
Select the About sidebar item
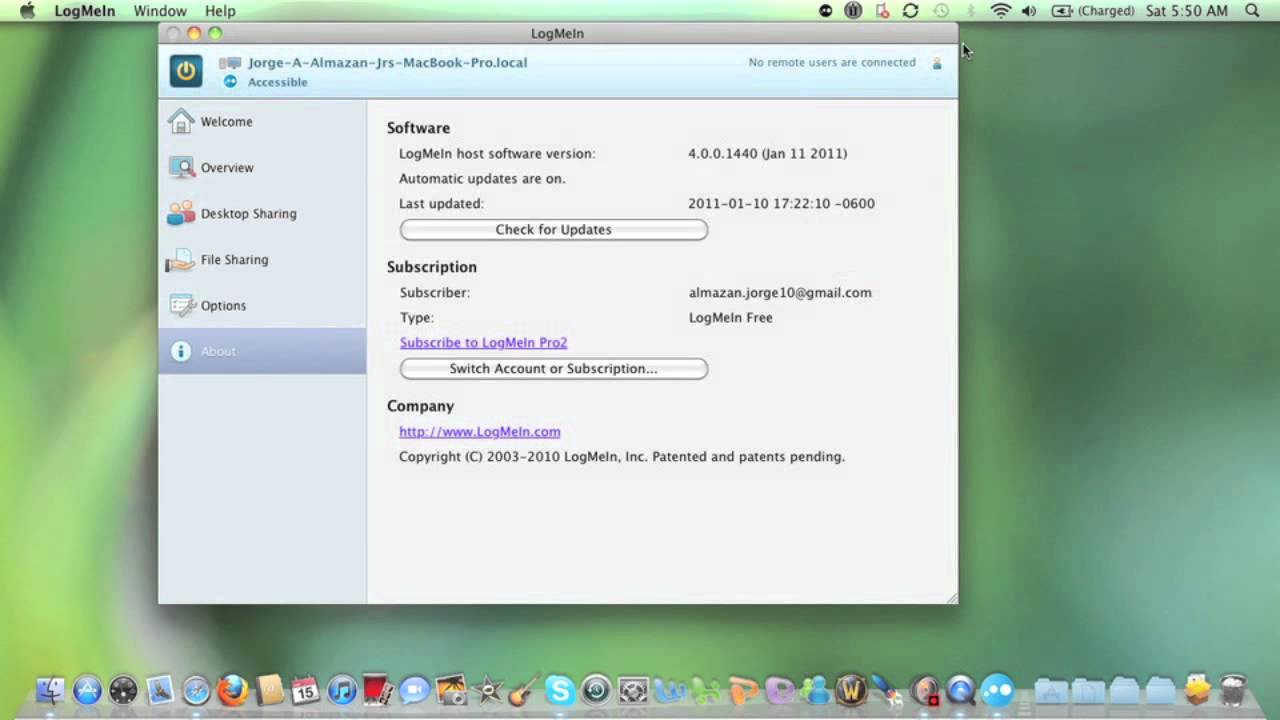(x=262, y=351)
